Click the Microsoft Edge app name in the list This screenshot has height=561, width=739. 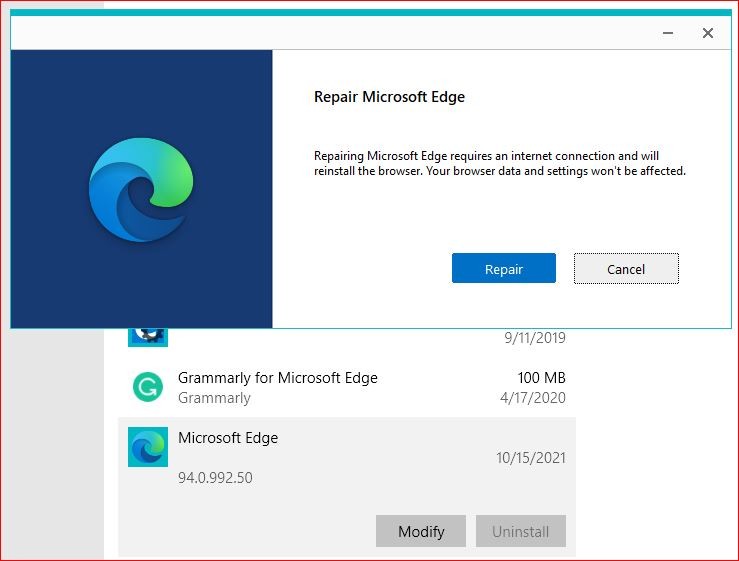[x=228, y=437]
